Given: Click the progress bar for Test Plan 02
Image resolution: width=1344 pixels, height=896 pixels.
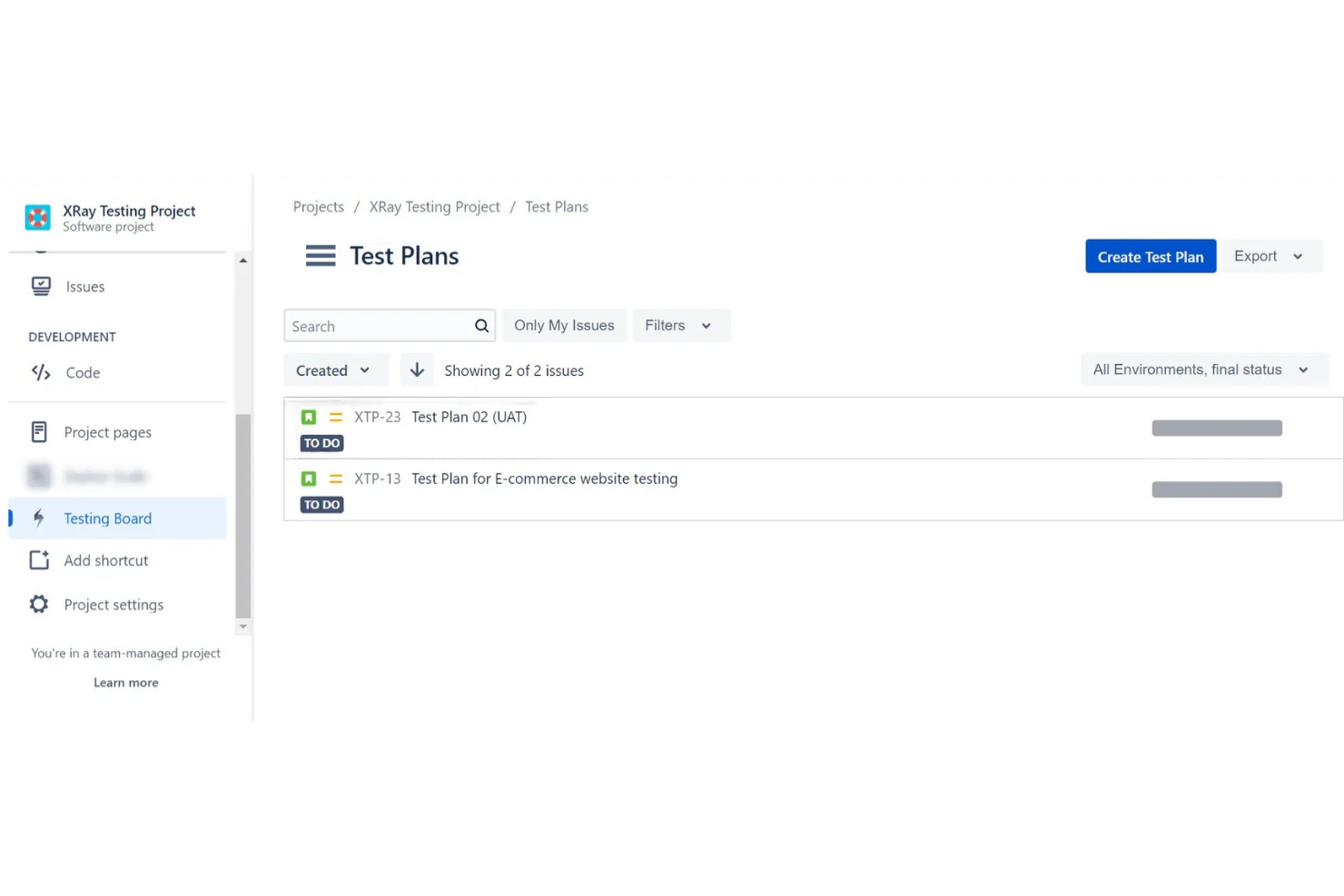Looking at the screenshot, I should point(1217,427).
